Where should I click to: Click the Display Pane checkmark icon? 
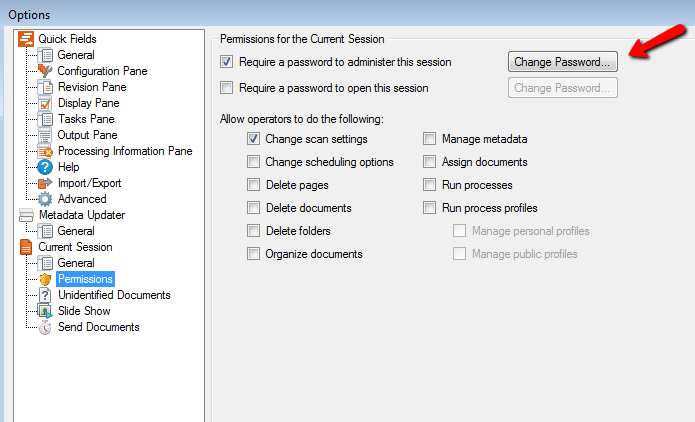click(45, 103)
